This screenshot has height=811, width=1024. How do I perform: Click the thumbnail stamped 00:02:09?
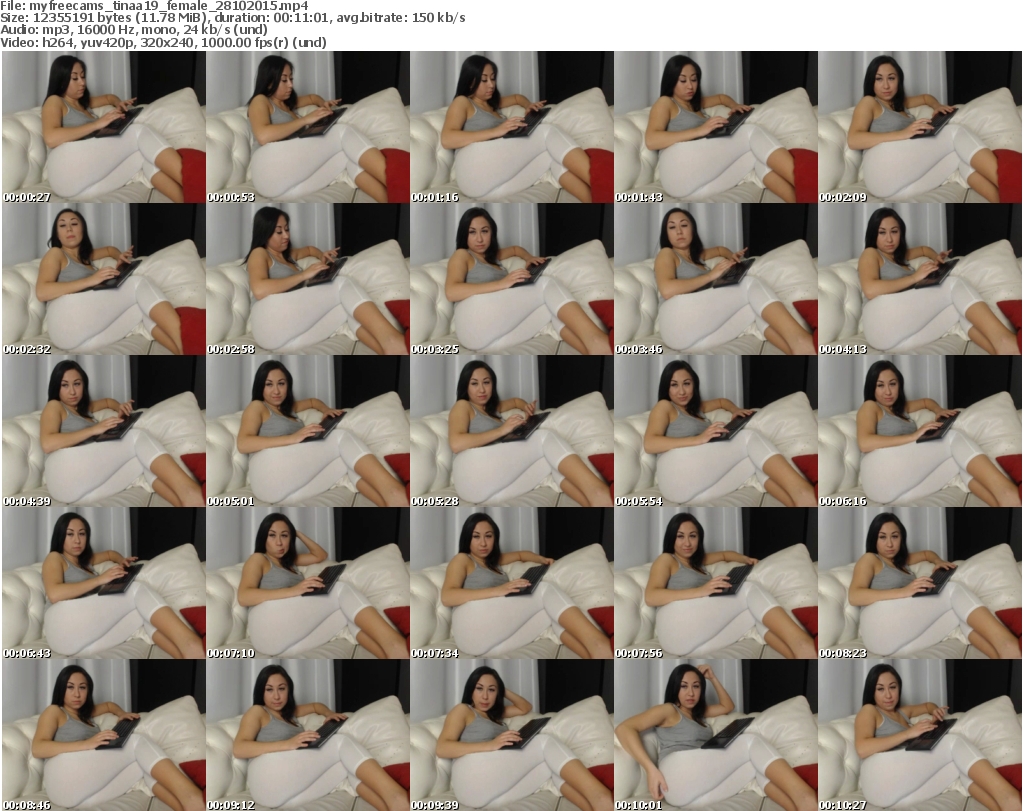(920, 127)
